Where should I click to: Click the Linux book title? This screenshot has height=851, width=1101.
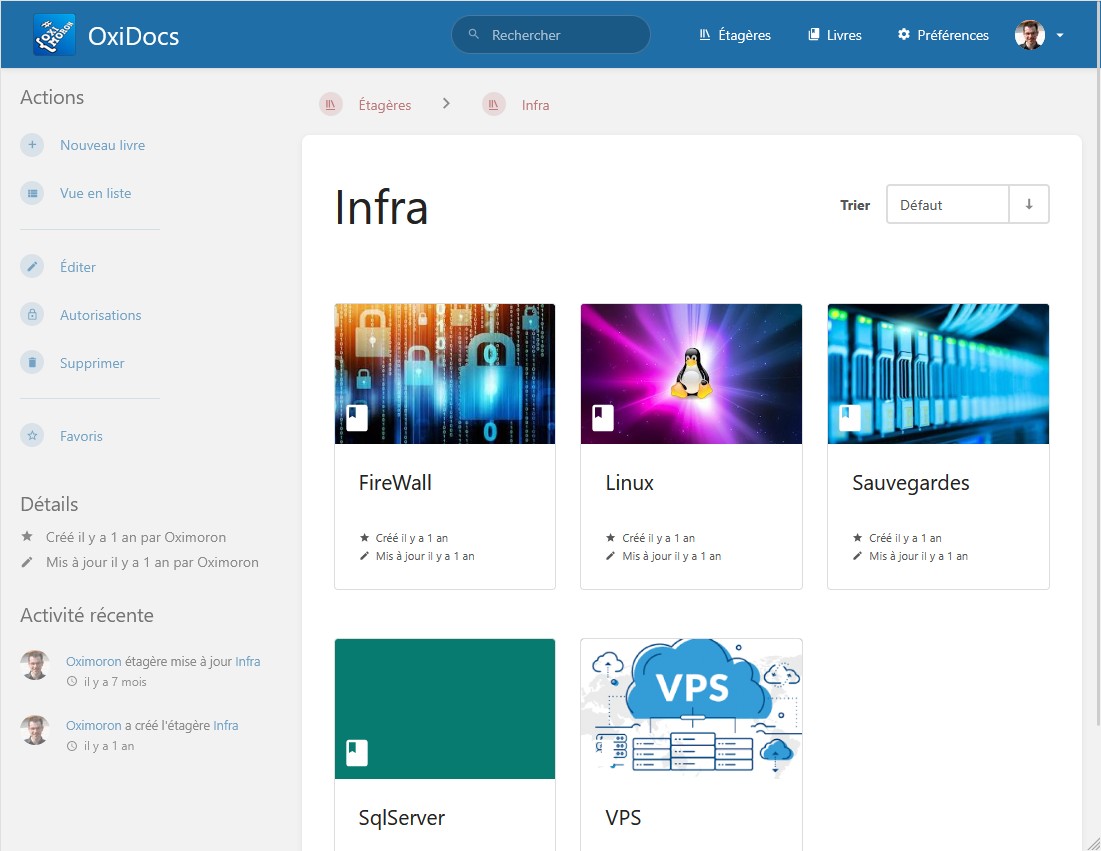[629, 483]
